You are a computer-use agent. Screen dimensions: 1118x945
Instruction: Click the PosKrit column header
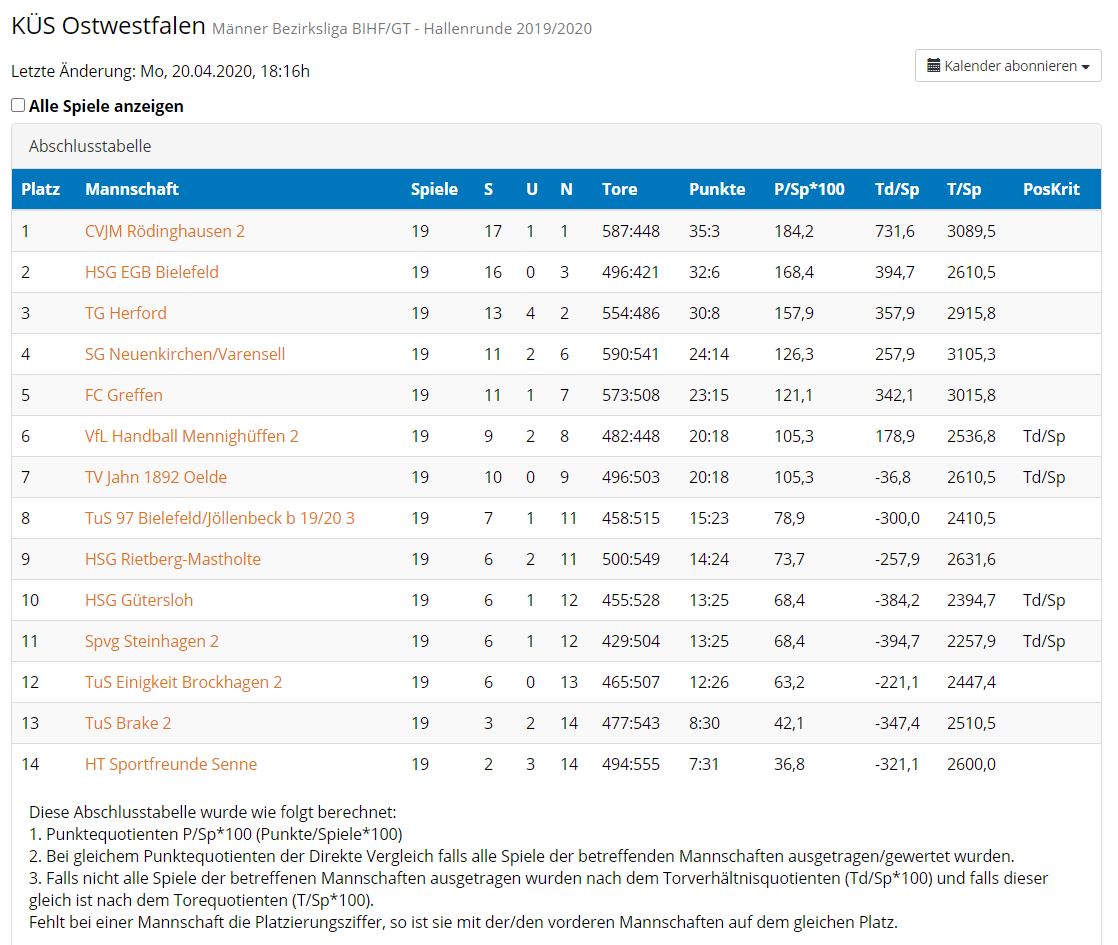coord(1052,189)
